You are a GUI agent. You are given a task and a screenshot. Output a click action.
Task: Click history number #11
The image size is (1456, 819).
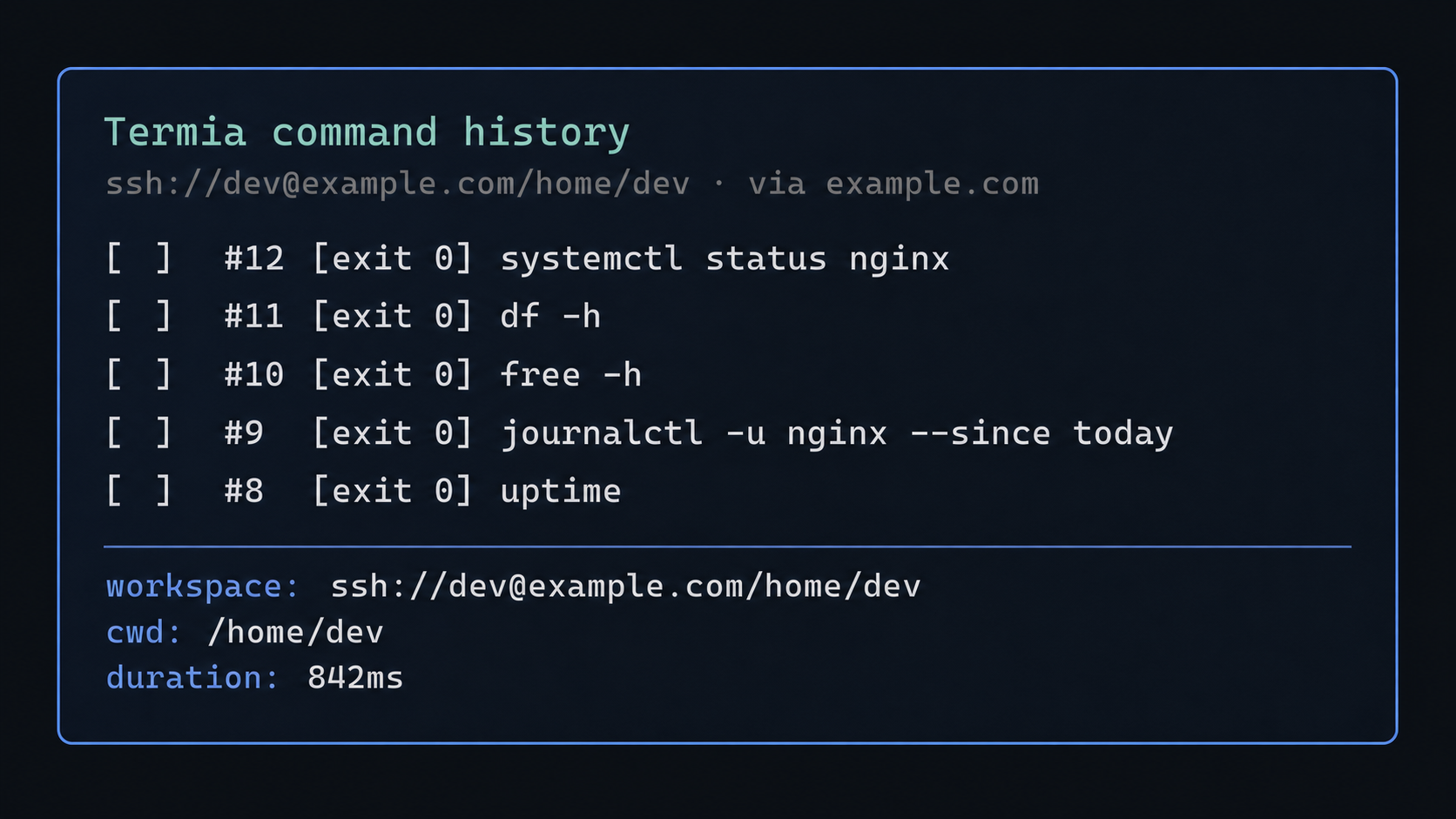click(x=253, y=316)
